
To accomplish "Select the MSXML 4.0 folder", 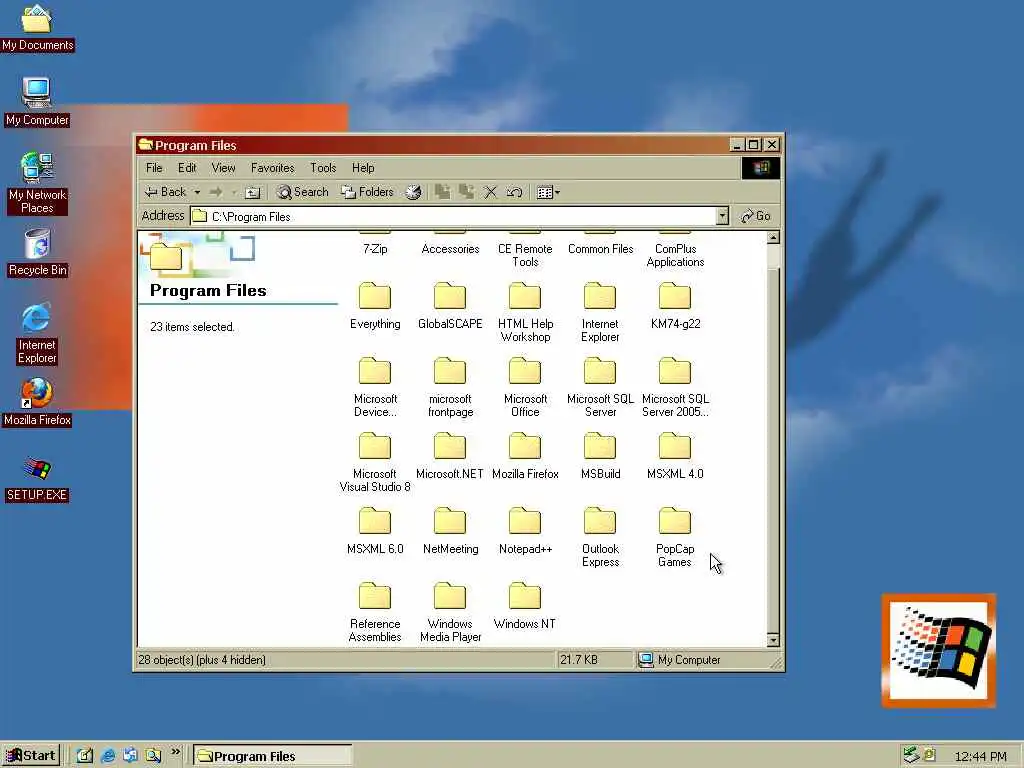I will tap(675, 456).
